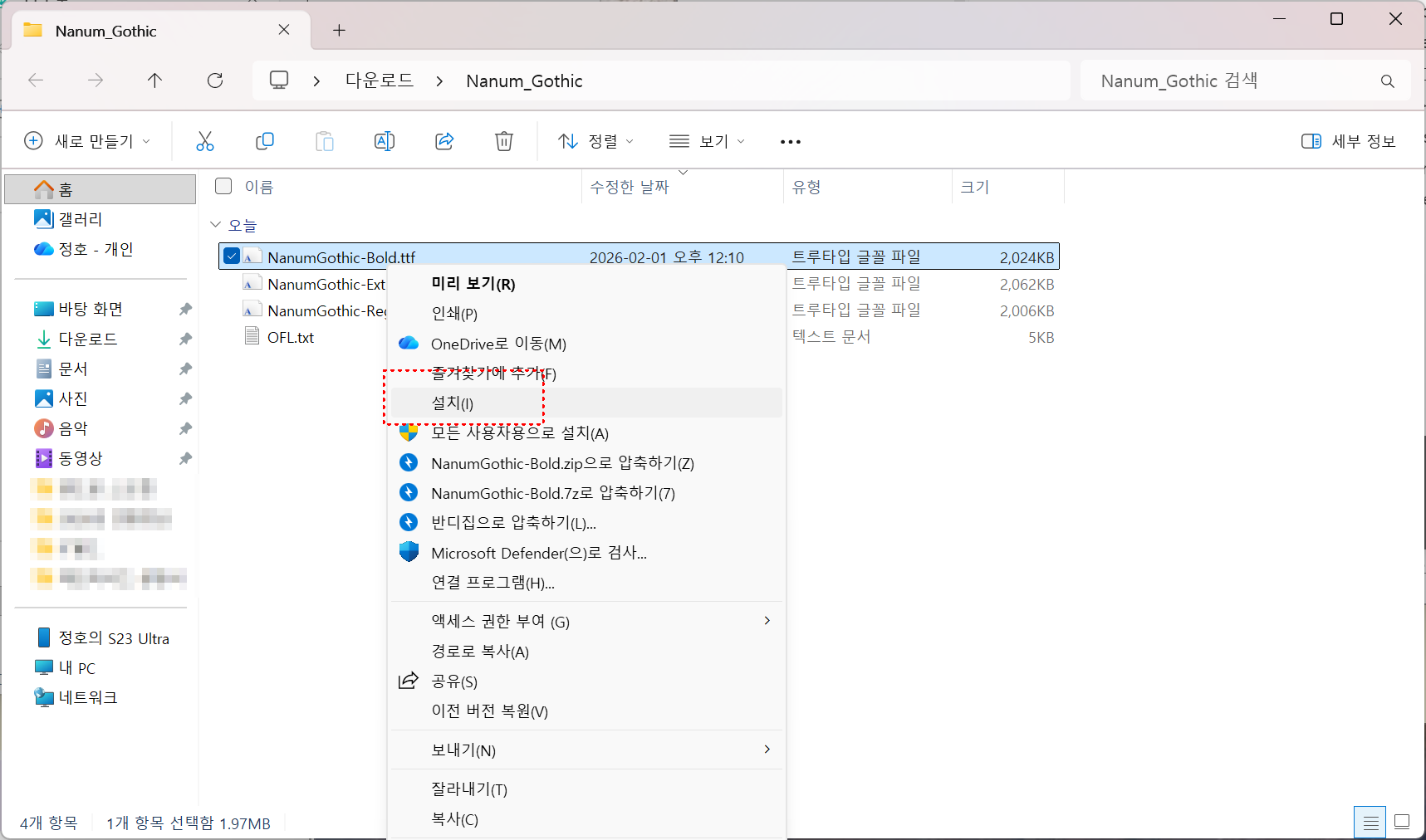Open 네트워크 in the sidebar
Image resolution: width=1426 pixels, height=840 pixels.
(76, 697)
